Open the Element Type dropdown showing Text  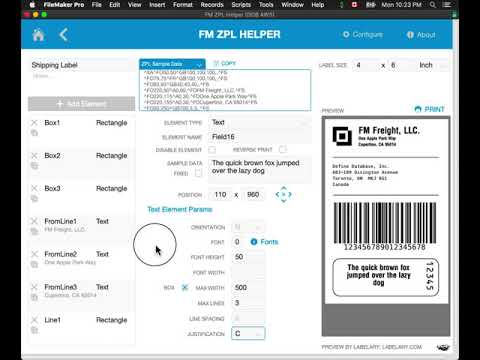tap(259, 122)
